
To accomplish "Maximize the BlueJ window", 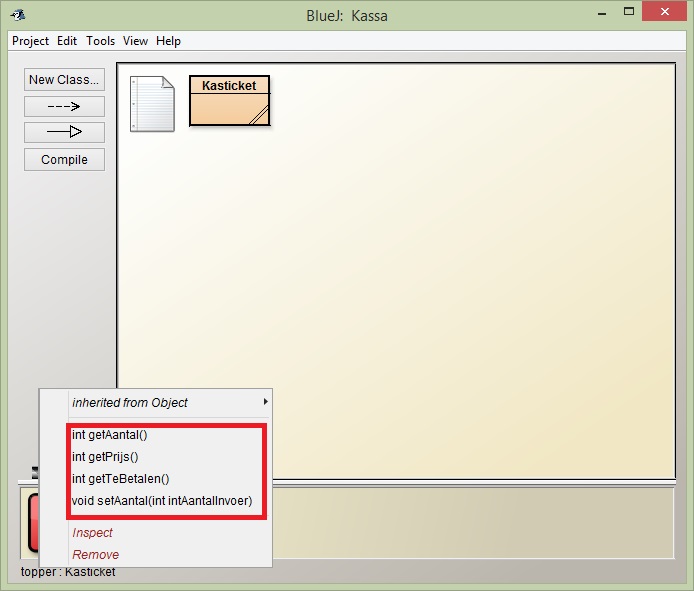I will 629,12.
